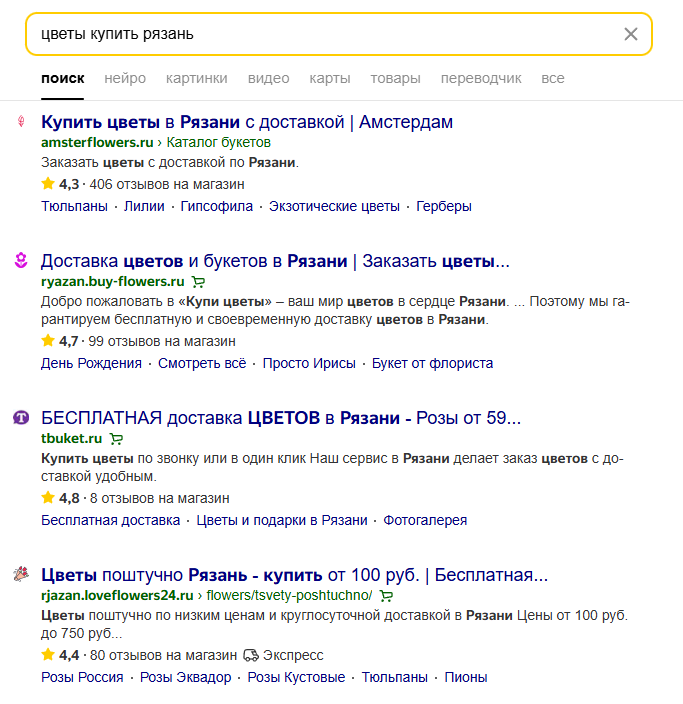Click the cart icon after flowers/tsvety-poshtuchno/
This screenshot has height=704, width=683.
coord(386,596)
